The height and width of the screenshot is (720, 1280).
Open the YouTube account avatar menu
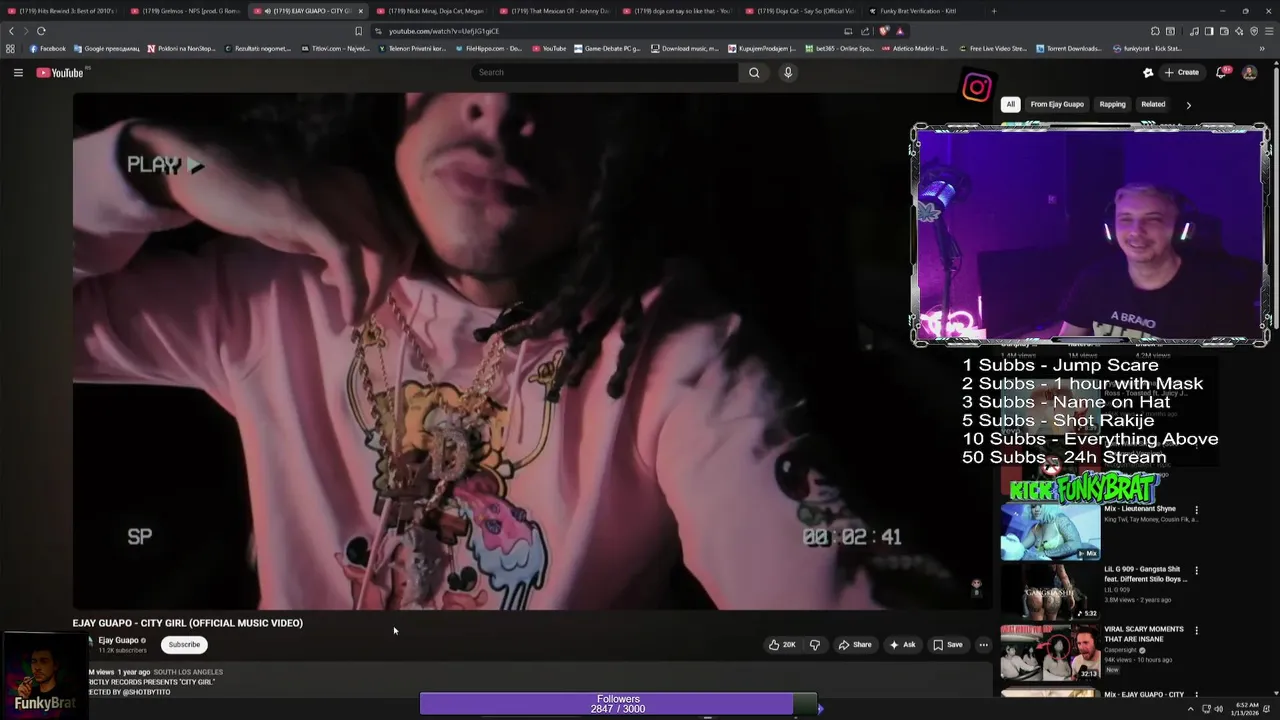tap(1249, 72)
